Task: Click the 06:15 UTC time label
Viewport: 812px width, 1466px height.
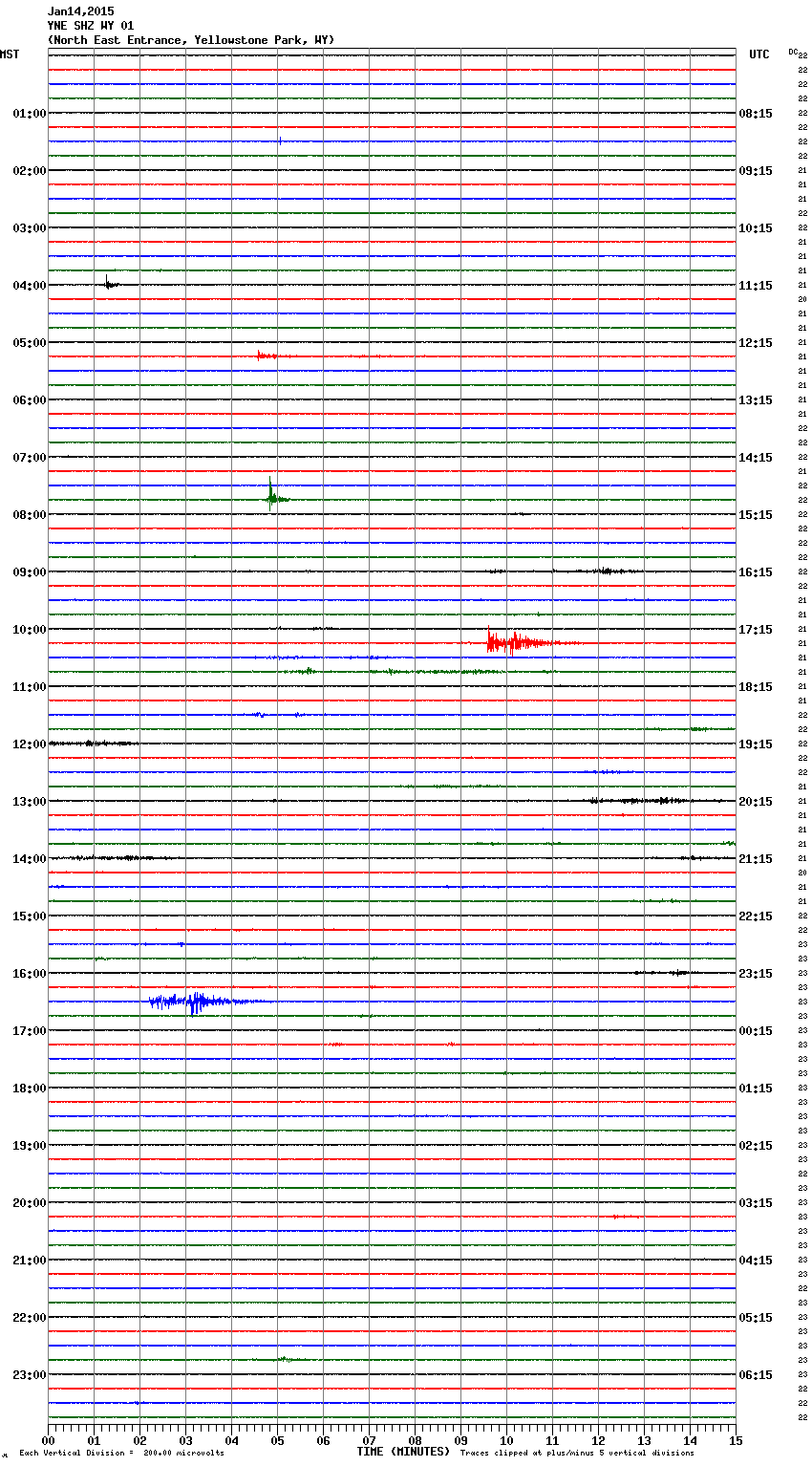Action: pos(756,1375)
